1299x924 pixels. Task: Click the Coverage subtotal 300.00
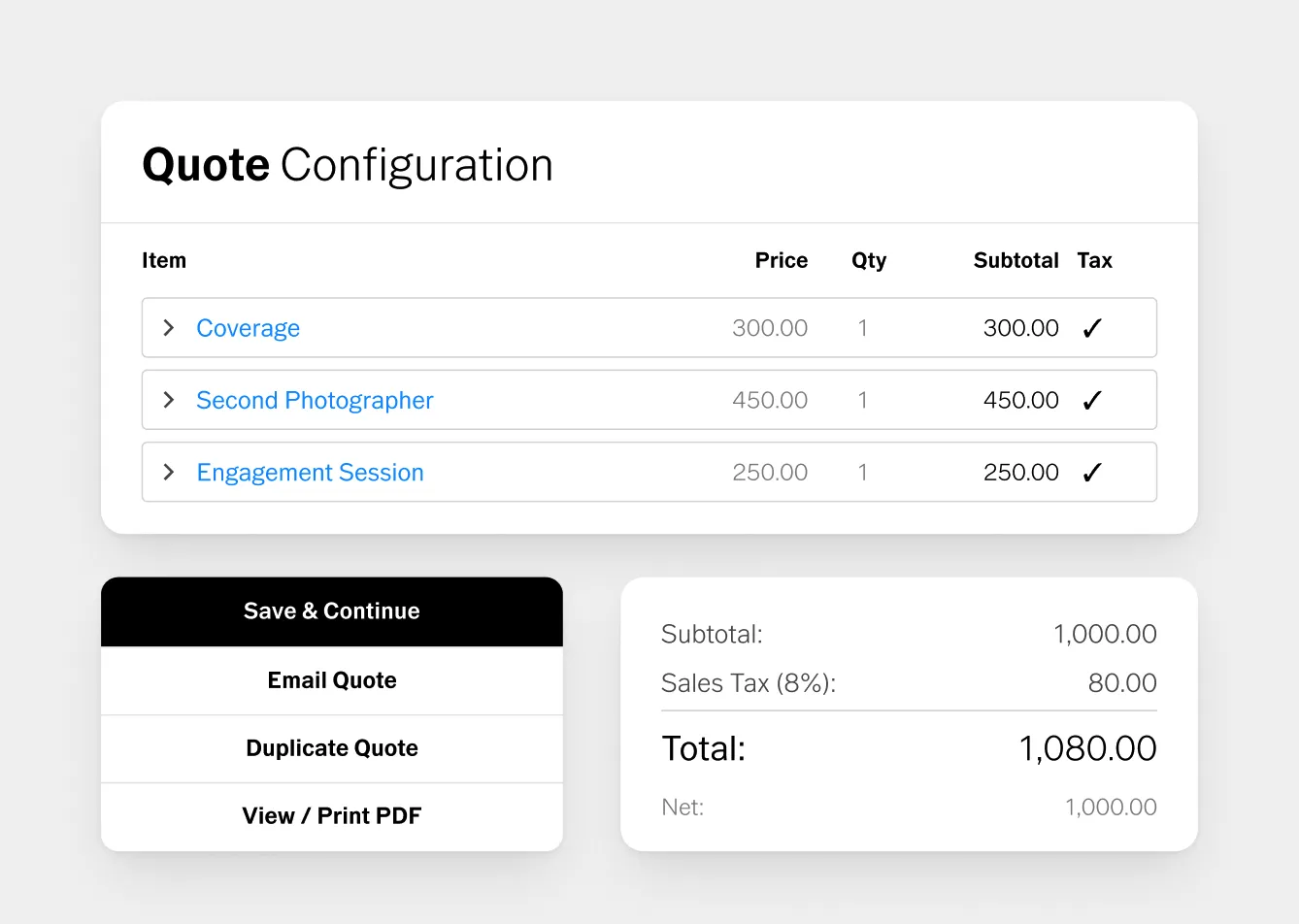coord(1021,328)
